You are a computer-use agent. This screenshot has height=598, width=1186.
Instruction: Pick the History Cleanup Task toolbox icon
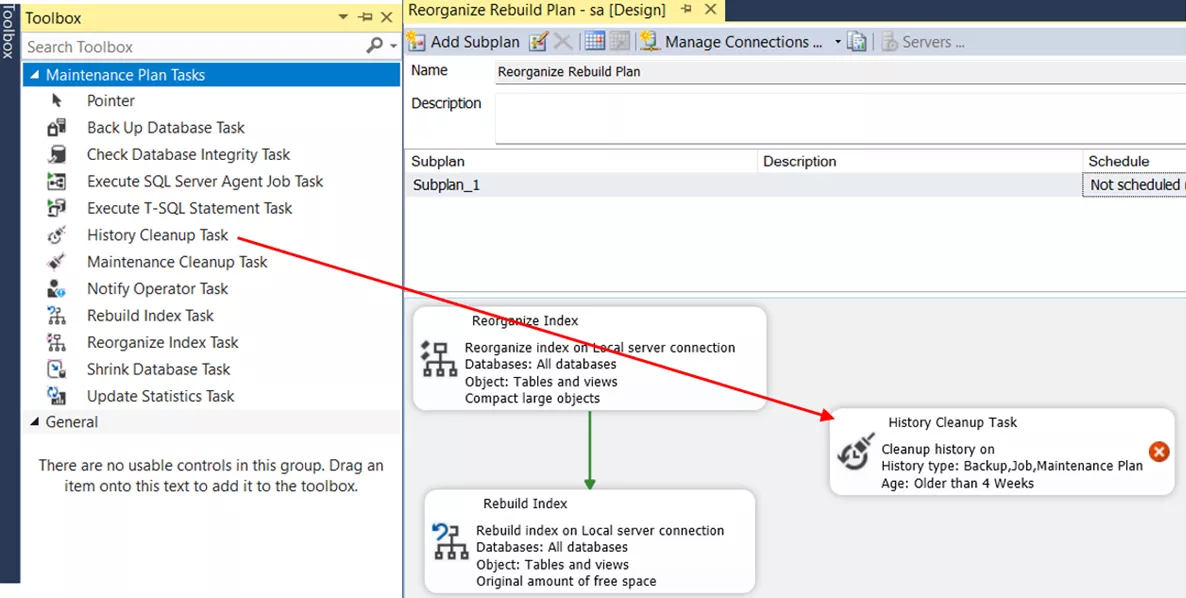pos(57,235)
